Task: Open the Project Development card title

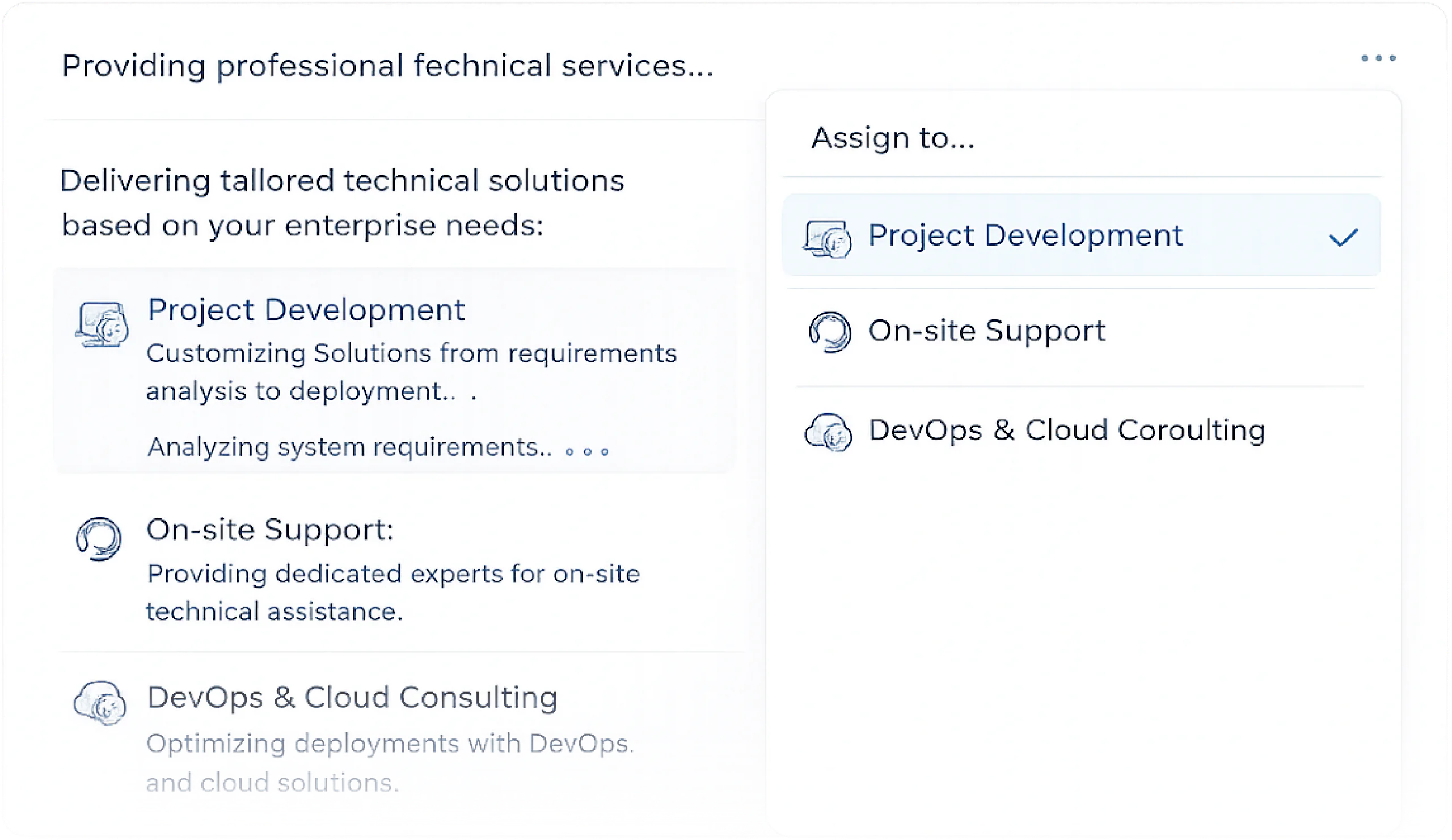Action: (x=306, y=310)
